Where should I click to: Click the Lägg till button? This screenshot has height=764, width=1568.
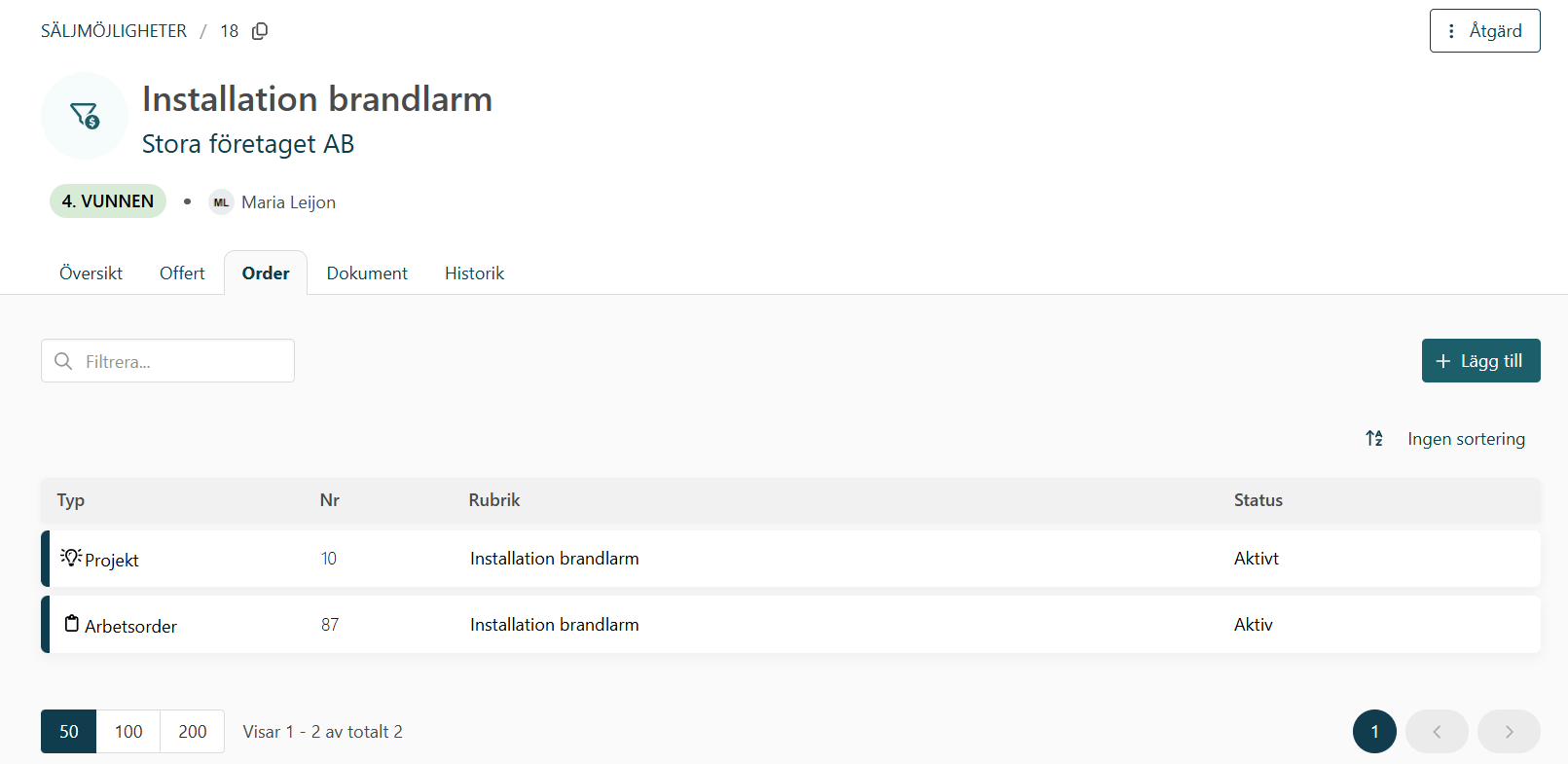[x=1480, y=361]
